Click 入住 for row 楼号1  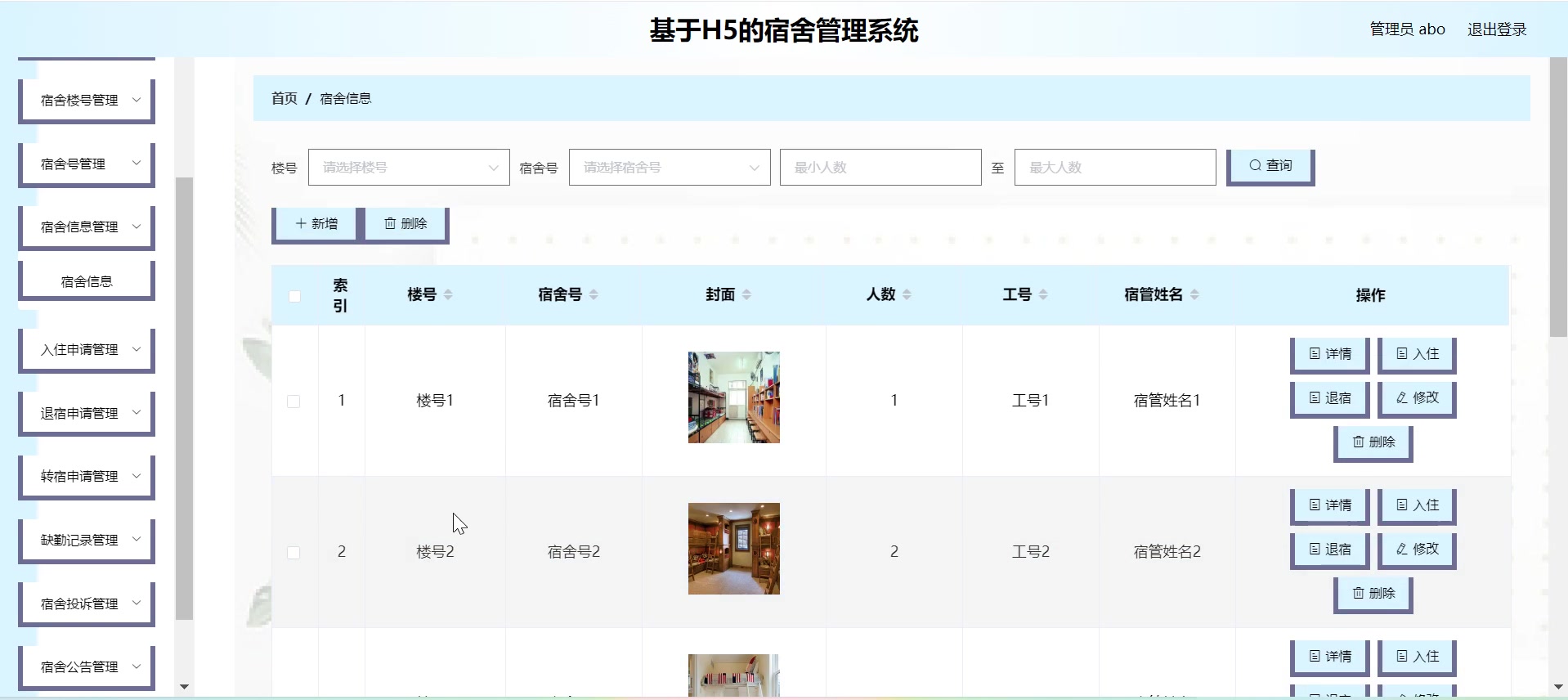1418,354
